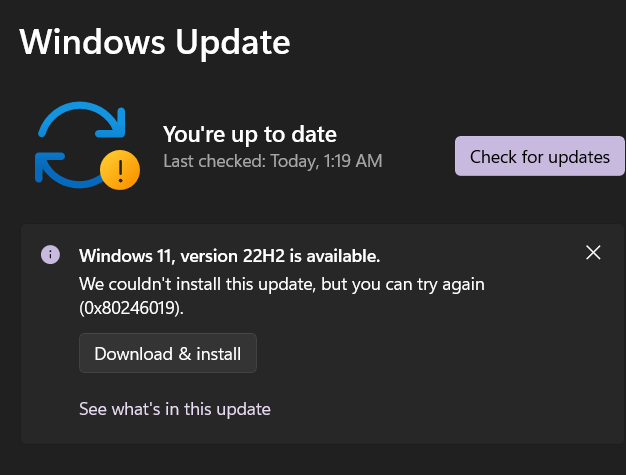Image resolution: width=626 pixels, height=475 pixels.
Task: Dismiss the 22H2 update notification with X
Action: click(x=593, y=253)
